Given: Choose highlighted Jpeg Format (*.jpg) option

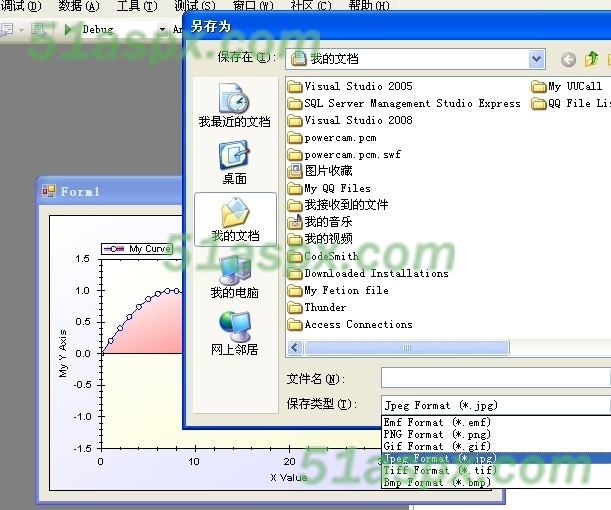Looking at the screenshot, I should point(496,458).
